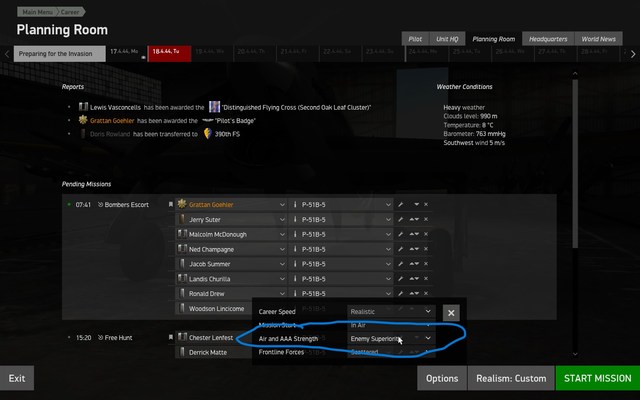Open aircraft dropdown on Ronald Drew's row

[x=388, y=293]
